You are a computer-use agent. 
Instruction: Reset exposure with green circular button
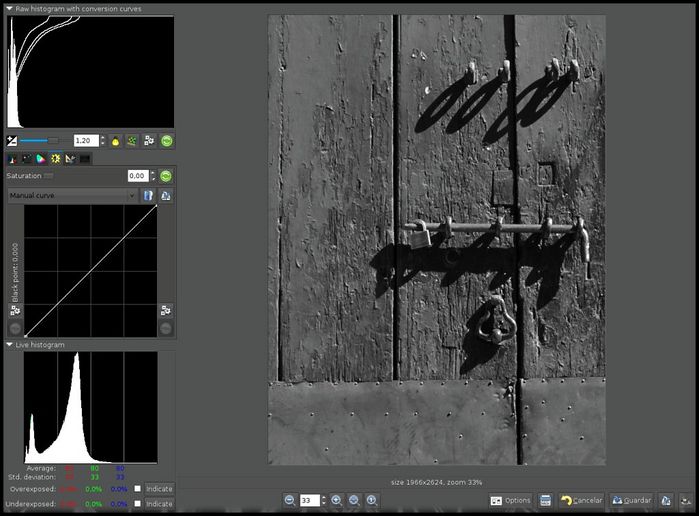pos(167,141)
